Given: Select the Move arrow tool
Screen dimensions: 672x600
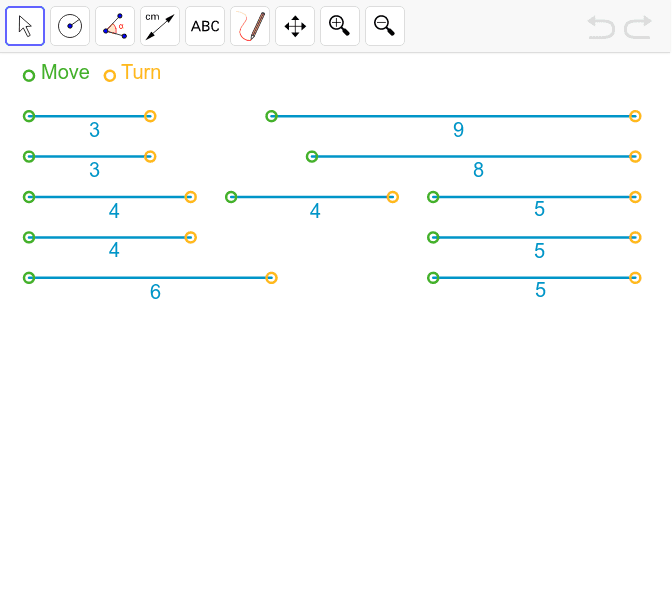Looking at the screenshot, I should [25, 26].
